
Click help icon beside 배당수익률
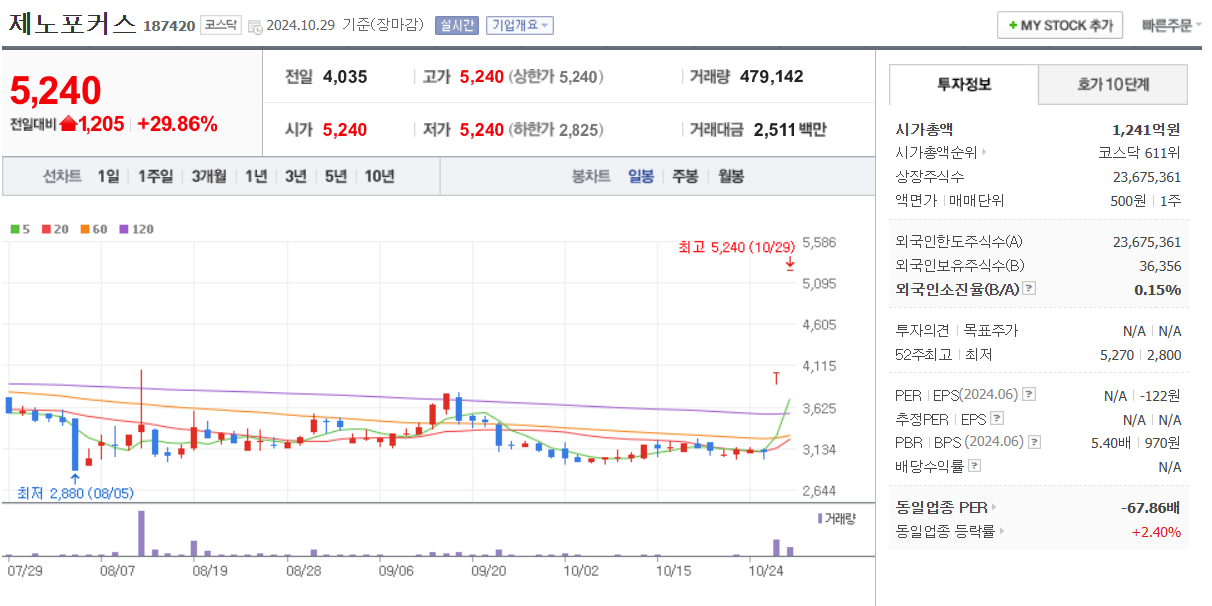pyautogui.click(x=975, y=466)
